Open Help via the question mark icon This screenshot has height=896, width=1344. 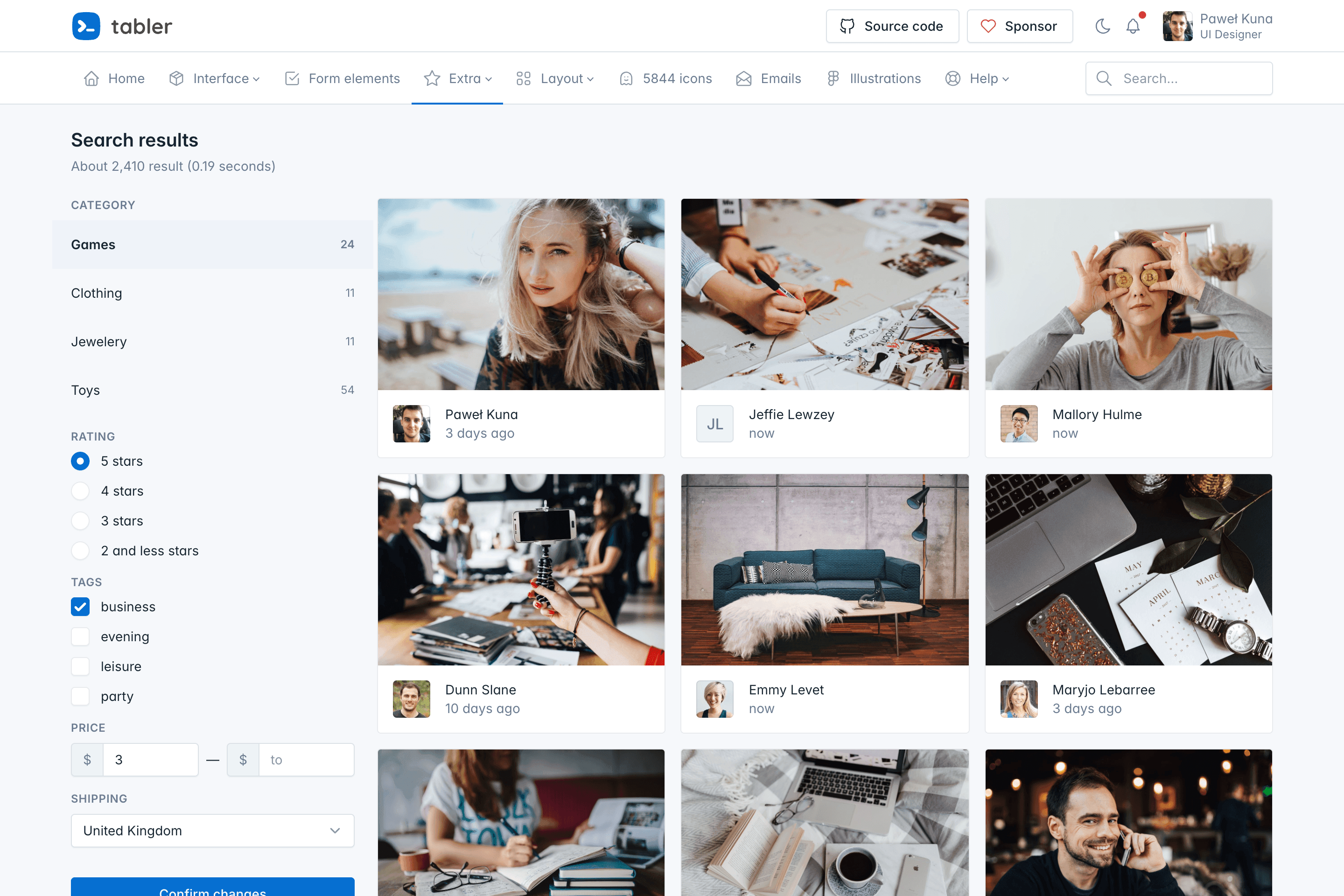coord(952,78)
